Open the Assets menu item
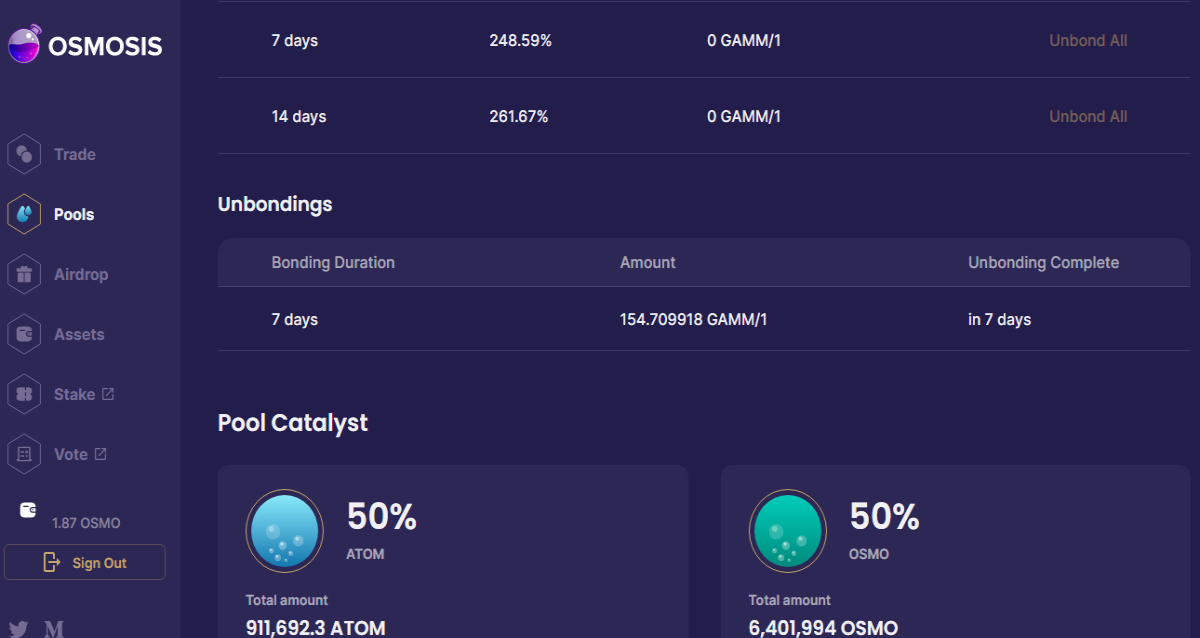 coord(79,334)
